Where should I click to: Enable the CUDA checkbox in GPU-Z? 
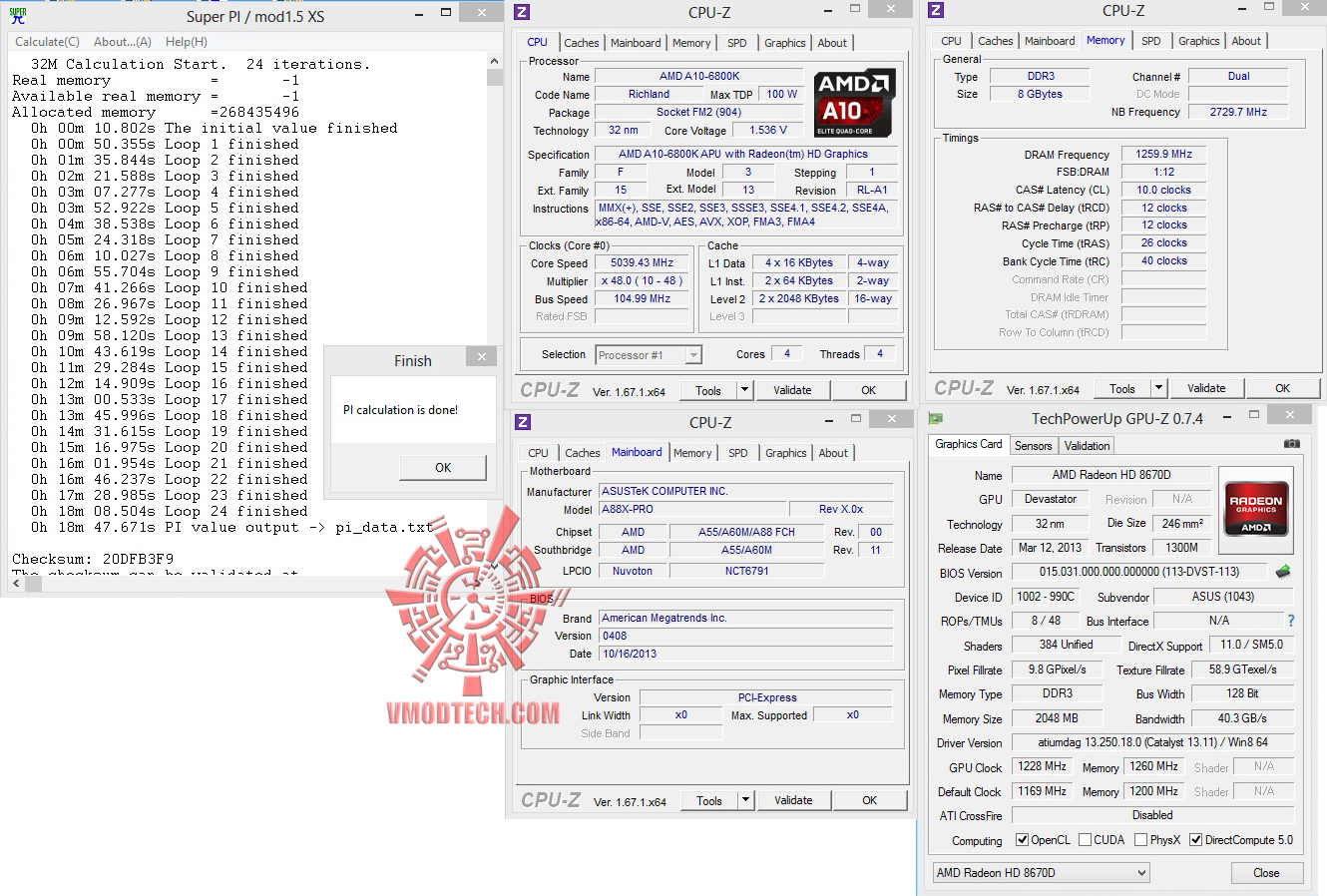coord(1085,840)
